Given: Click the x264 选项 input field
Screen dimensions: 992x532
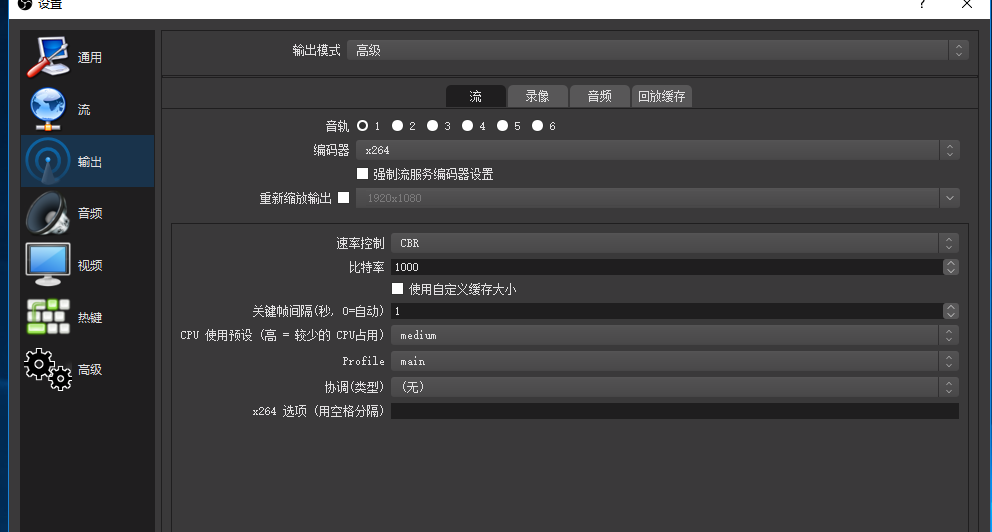Looking at the screenshot, I should (x=675, y=411).
